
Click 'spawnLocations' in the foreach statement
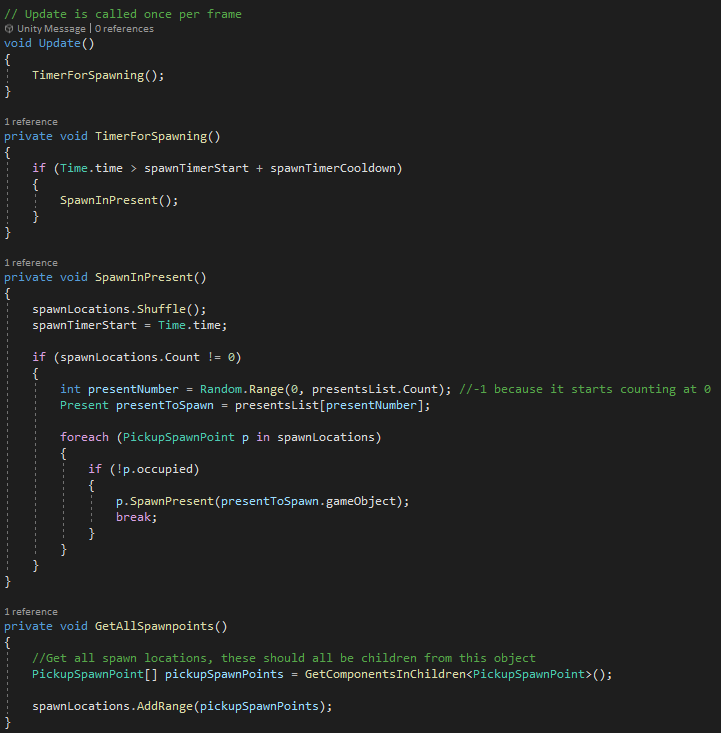click(x=326, y=438)
